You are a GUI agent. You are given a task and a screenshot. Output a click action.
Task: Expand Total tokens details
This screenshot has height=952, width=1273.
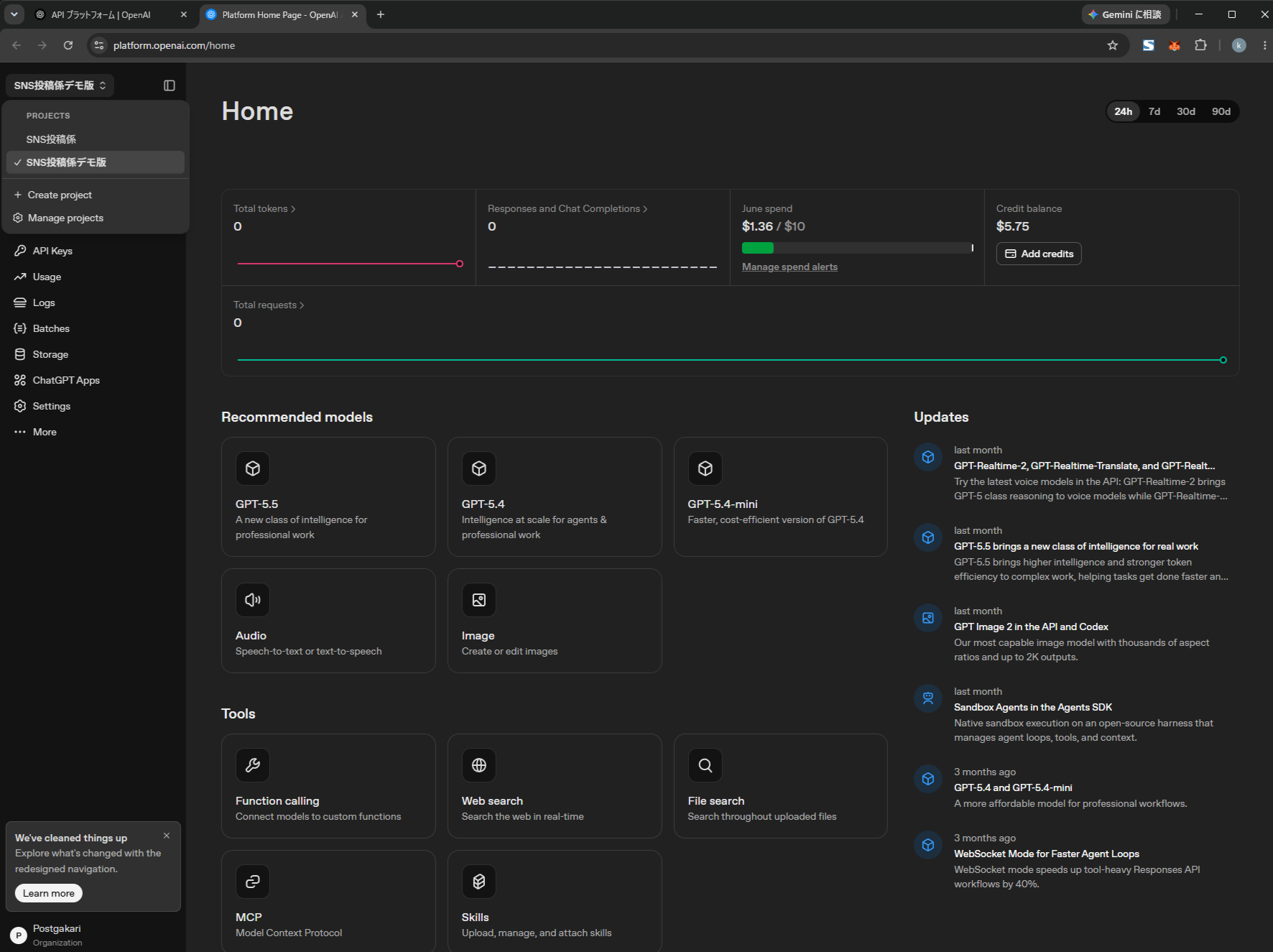point(264,208)
